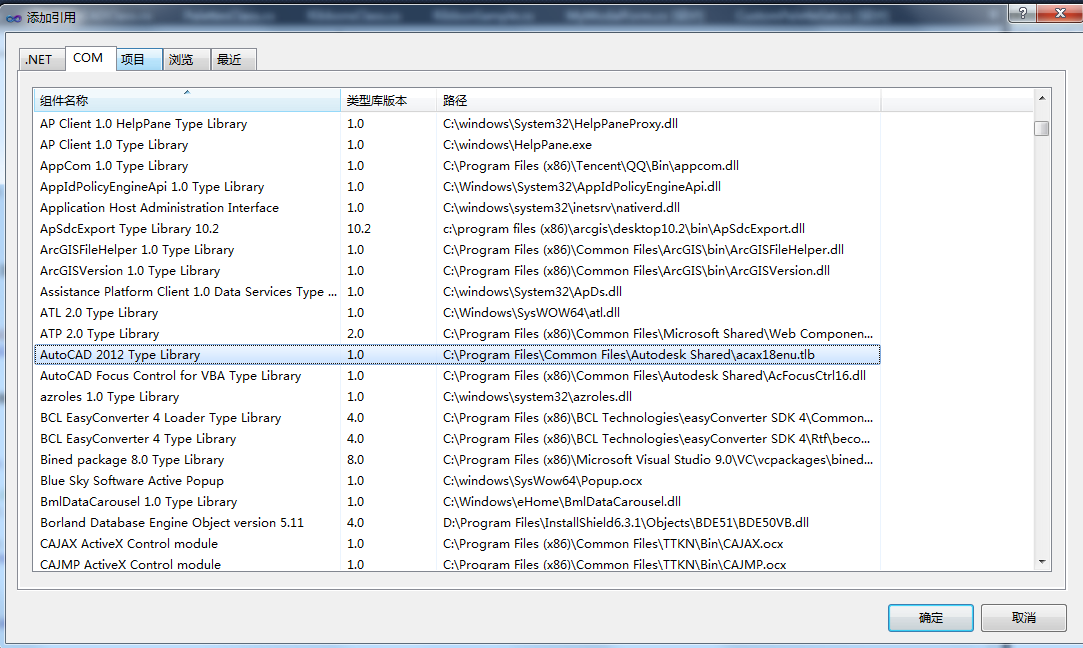Select AutoCAD 2012 Type Library
Screen dimensions: 1083x648
[x=457, y=354]
